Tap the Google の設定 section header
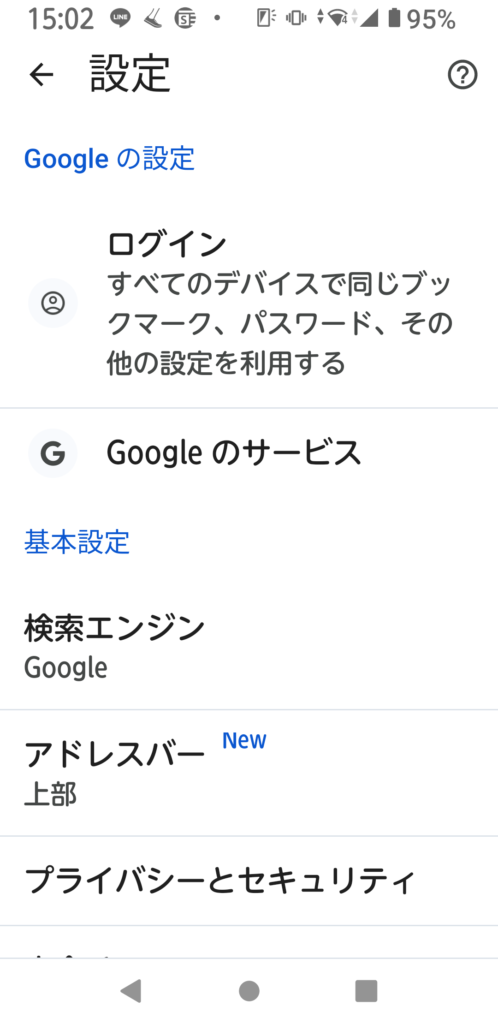The image size is (498, 1024). 109,159
